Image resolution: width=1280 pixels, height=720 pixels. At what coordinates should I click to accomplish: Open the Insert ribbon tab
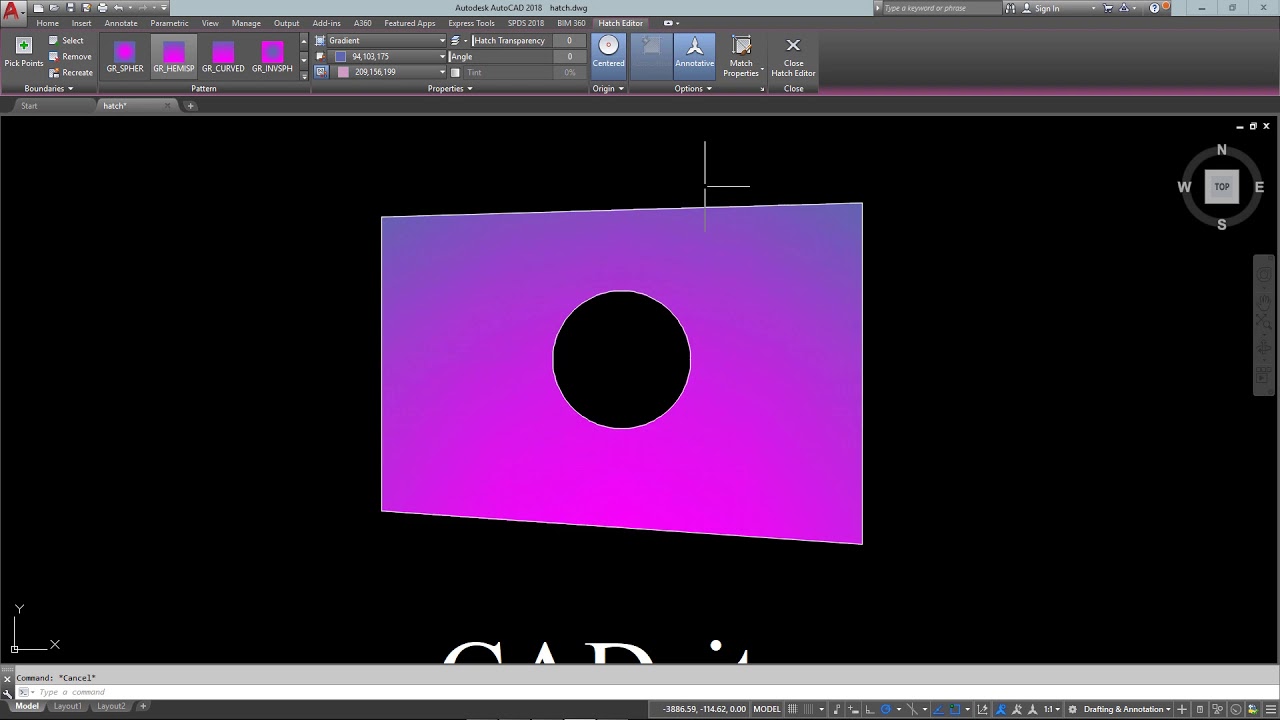pos(81,23)
